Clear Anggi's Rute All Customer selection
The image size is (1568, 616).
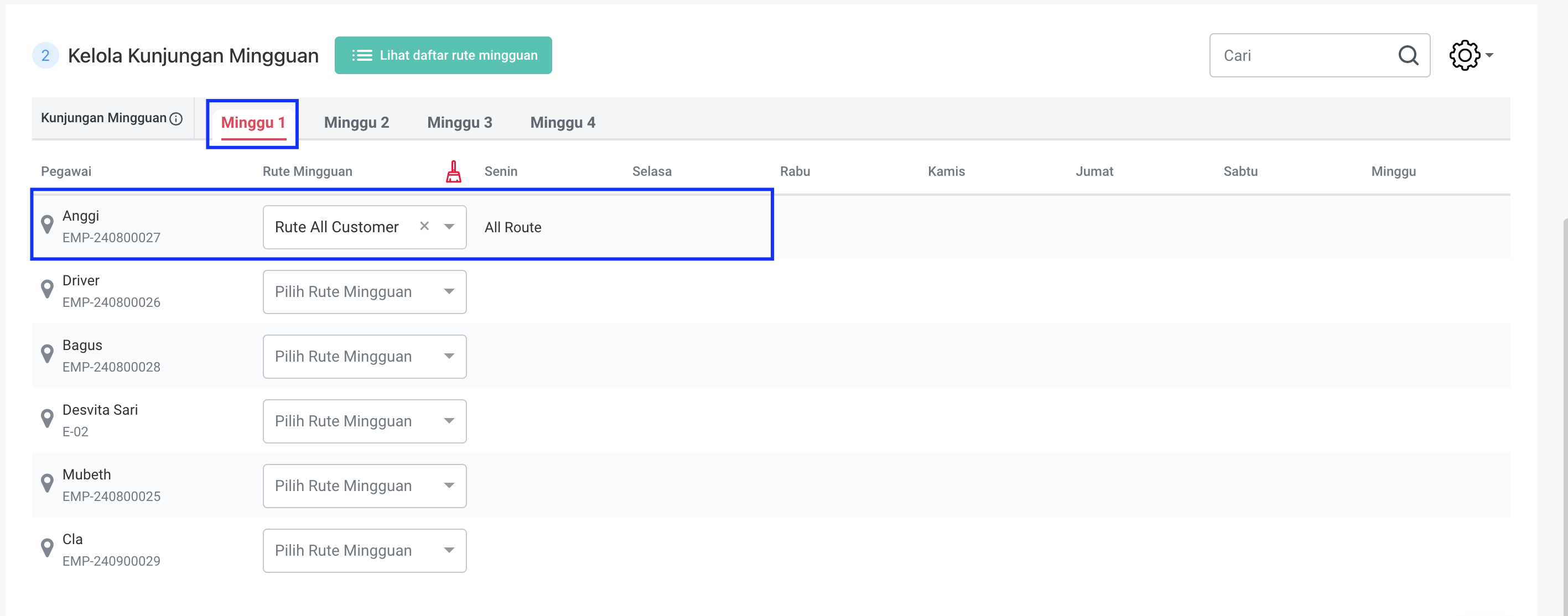[x=424, y=226]
